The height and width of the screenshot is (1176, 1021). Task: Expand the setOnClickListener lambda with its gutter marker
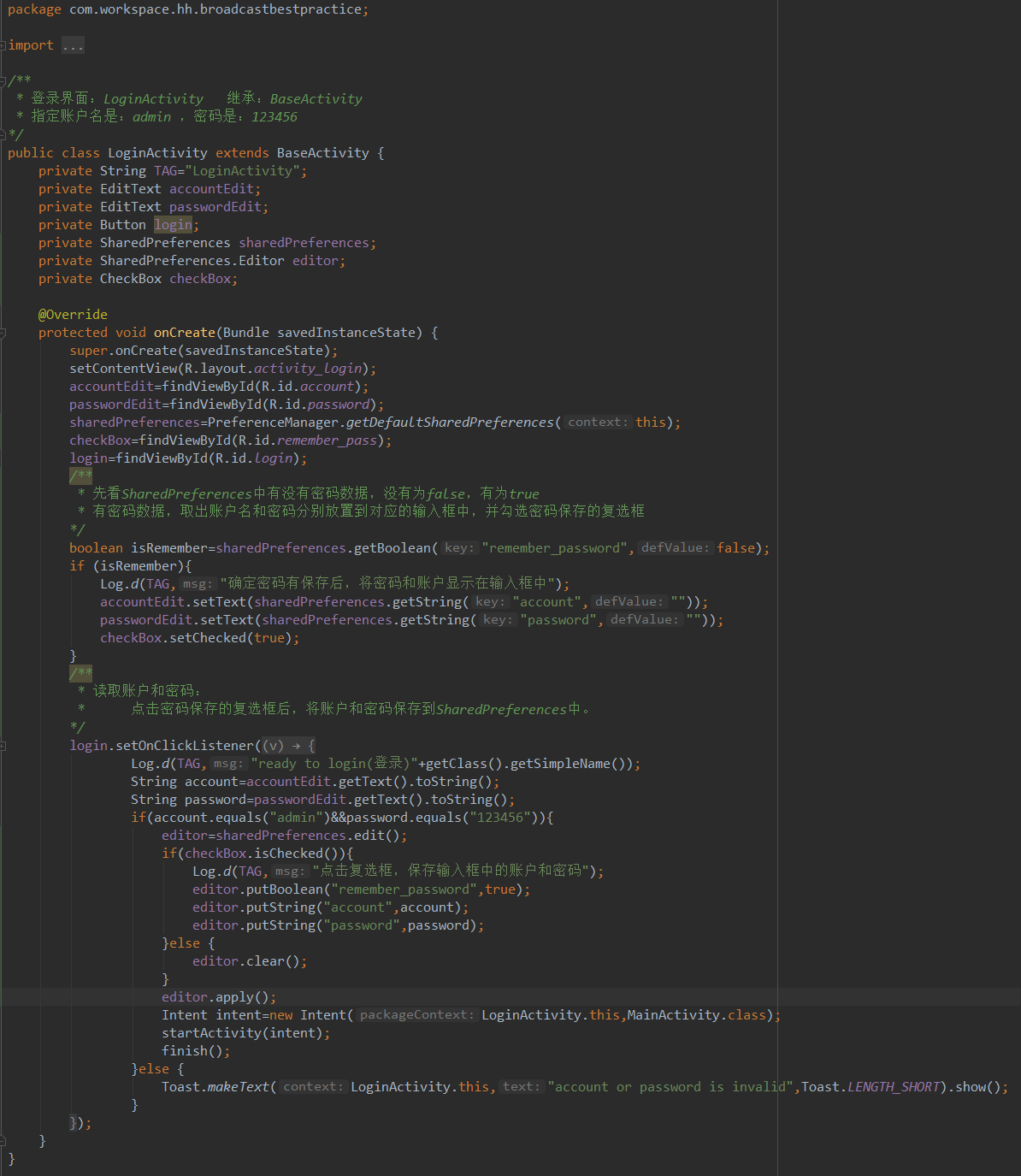[3, 746]
